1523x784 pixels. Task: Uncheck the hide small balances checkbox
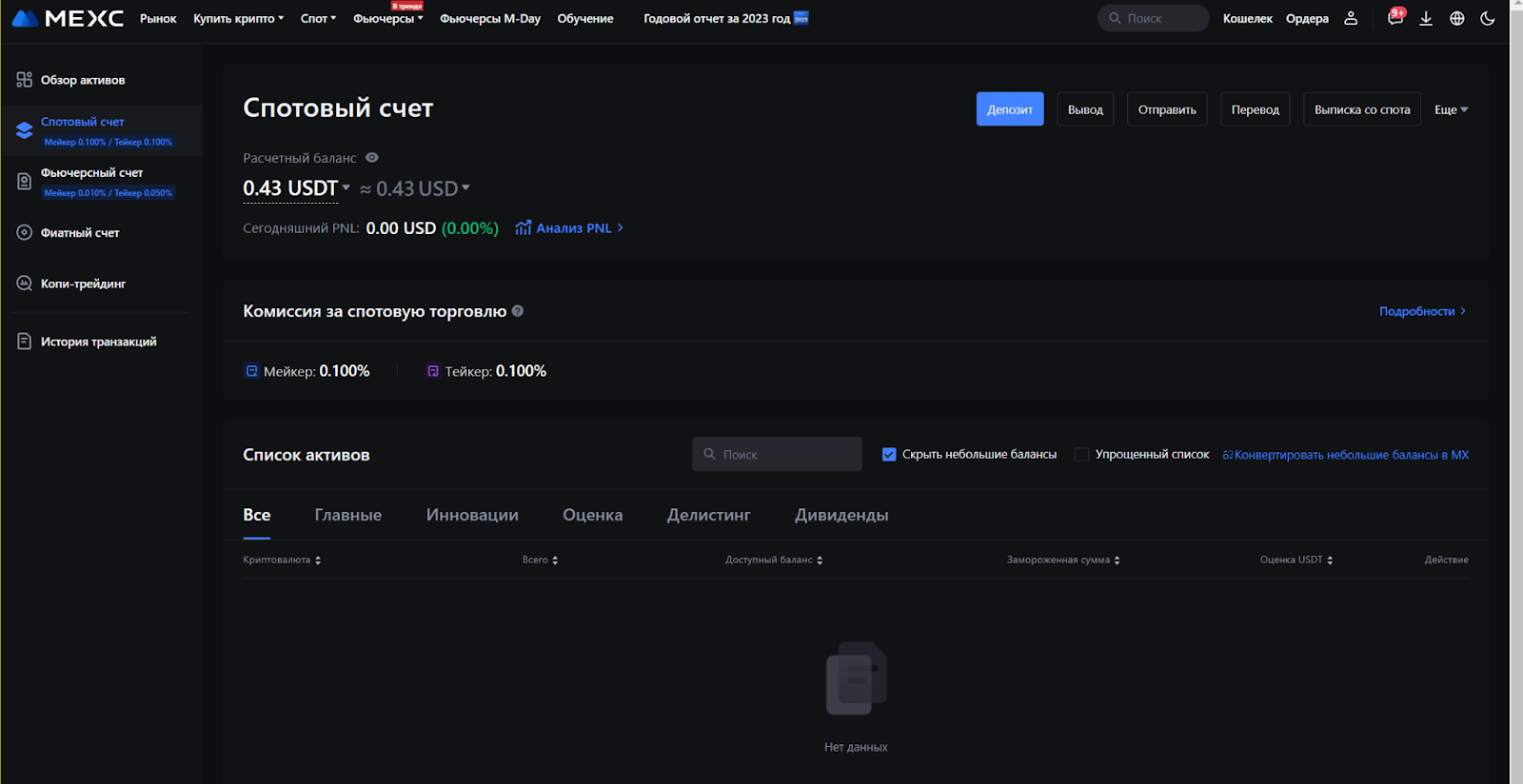click(x=889, y=455)
